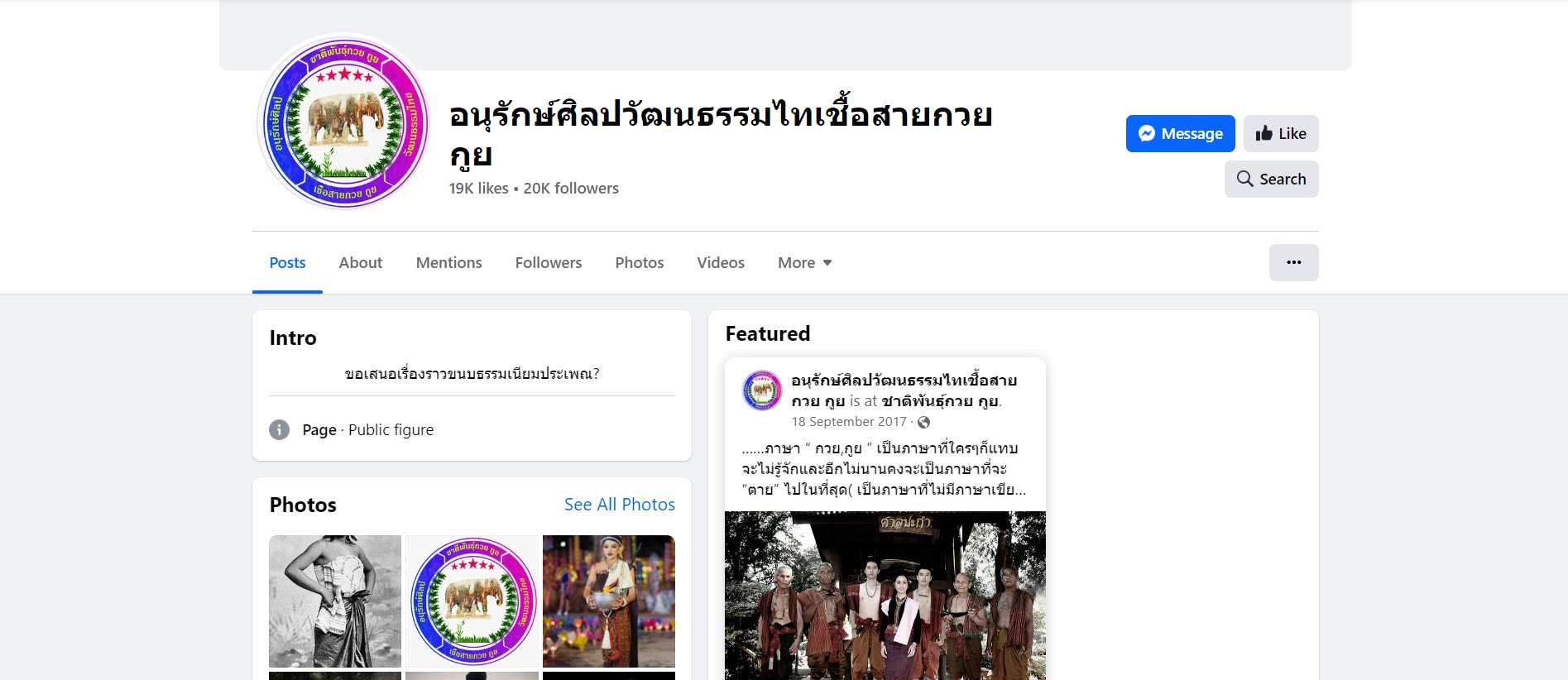Viewport: 1568px width, 680px height.
Task: Go to the Followers tab
Action: [548, 263]
